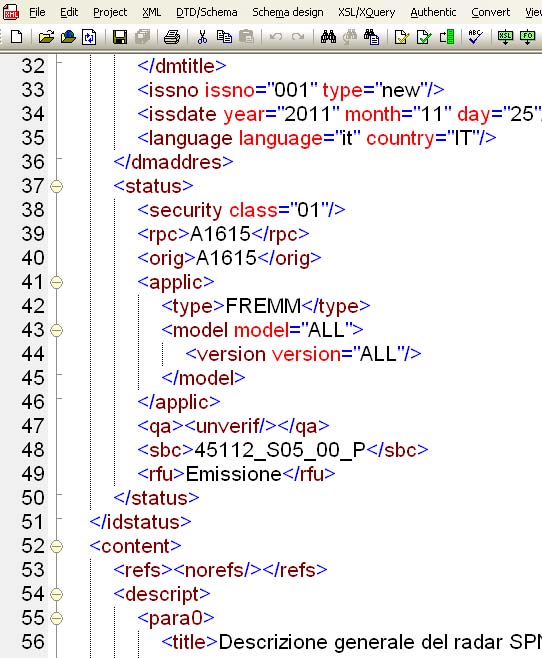Open the XSL/XQuery menu
The width and height of the screenshot is (542, 658).
(x=367, y=12)
